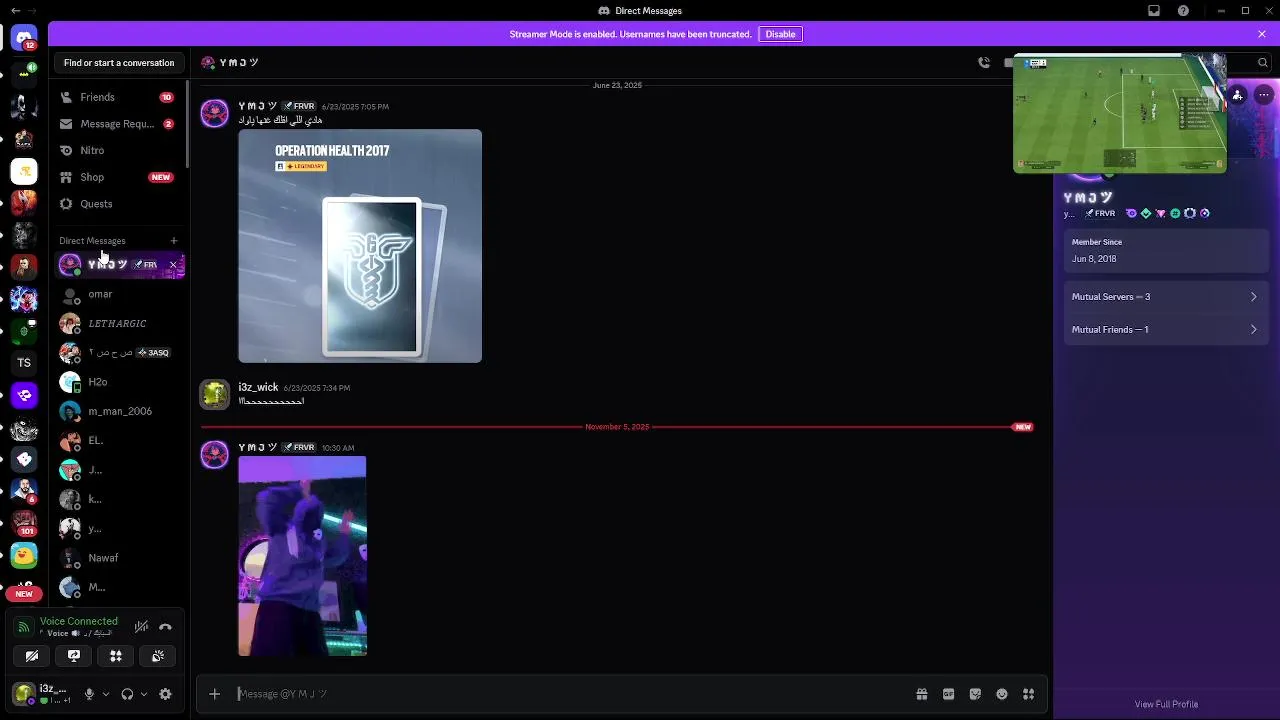Dismiss the Streamer Mode banner
Screen dimensions: 1280x720
[1262, 34]
